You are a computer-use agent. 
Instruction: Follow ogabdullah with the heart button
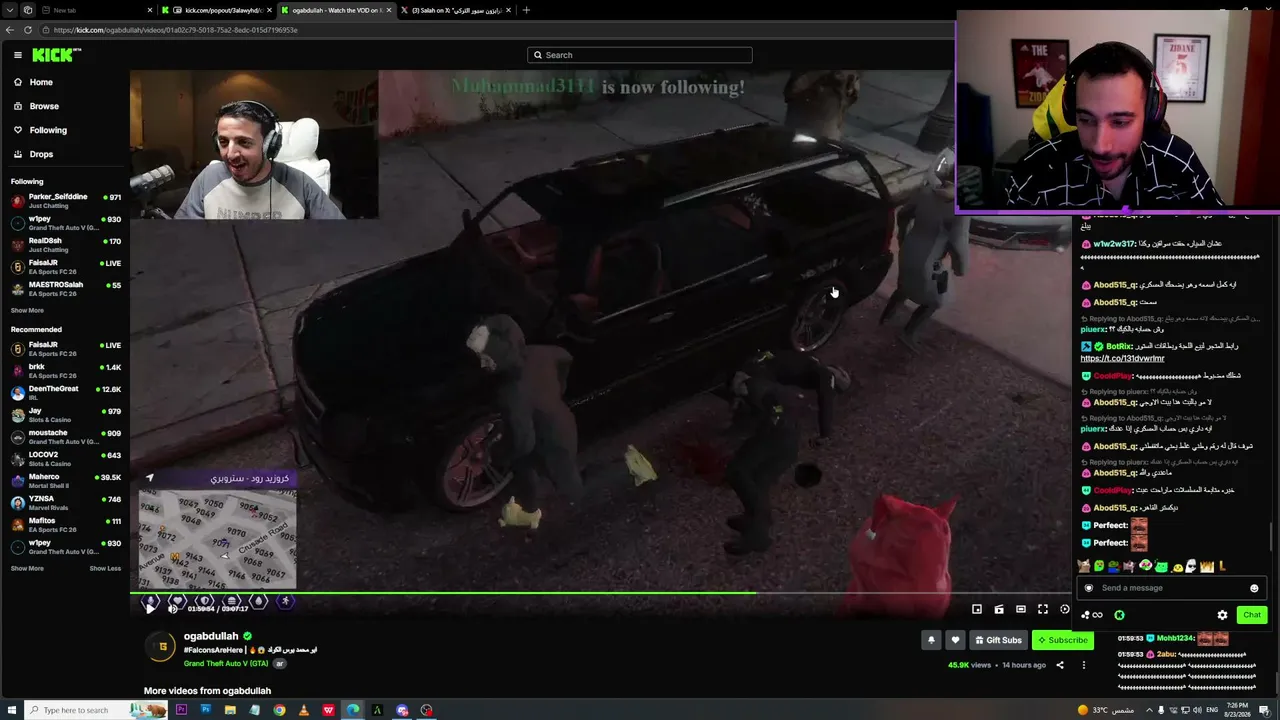coord(955,640)
